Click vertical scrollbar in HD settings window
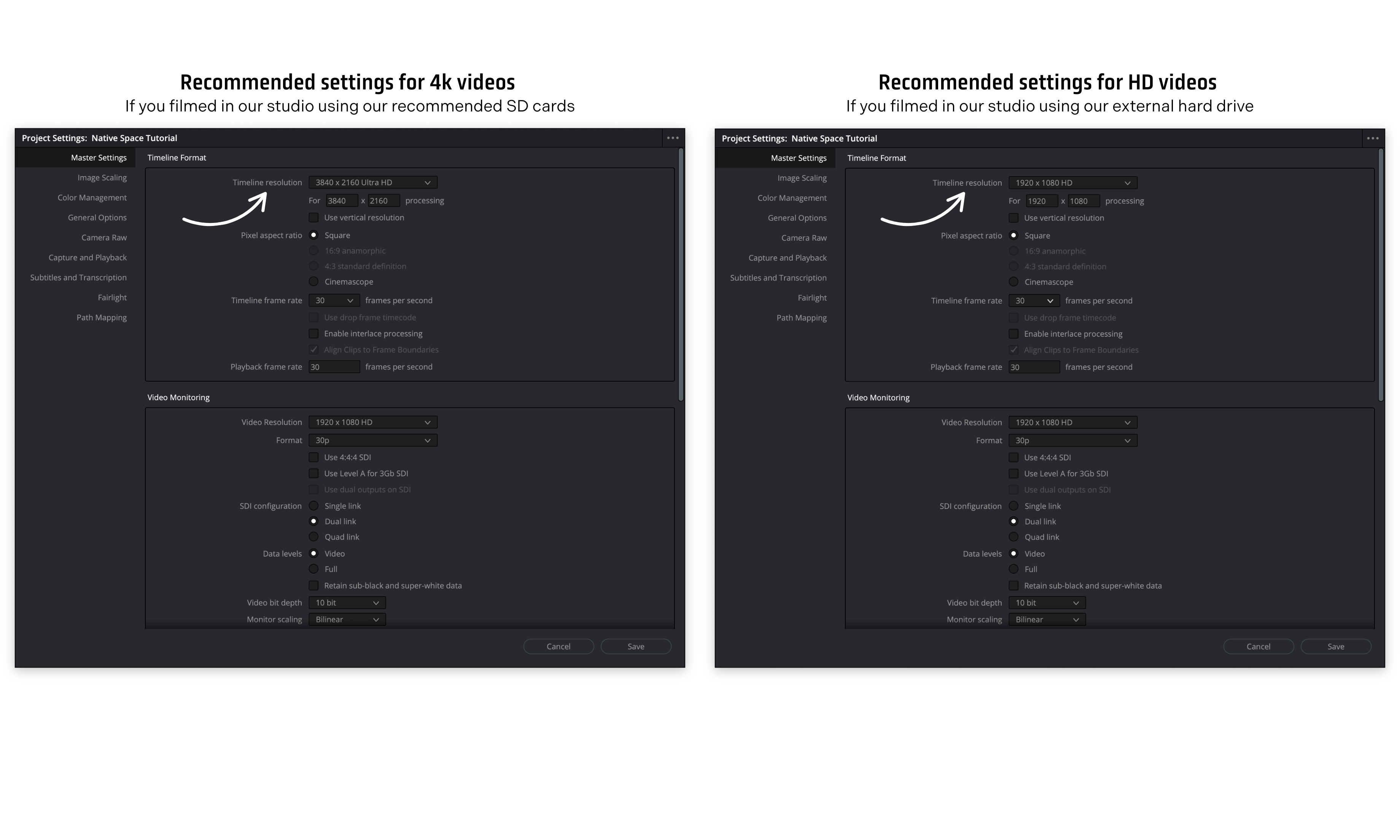 (1381, 275)
